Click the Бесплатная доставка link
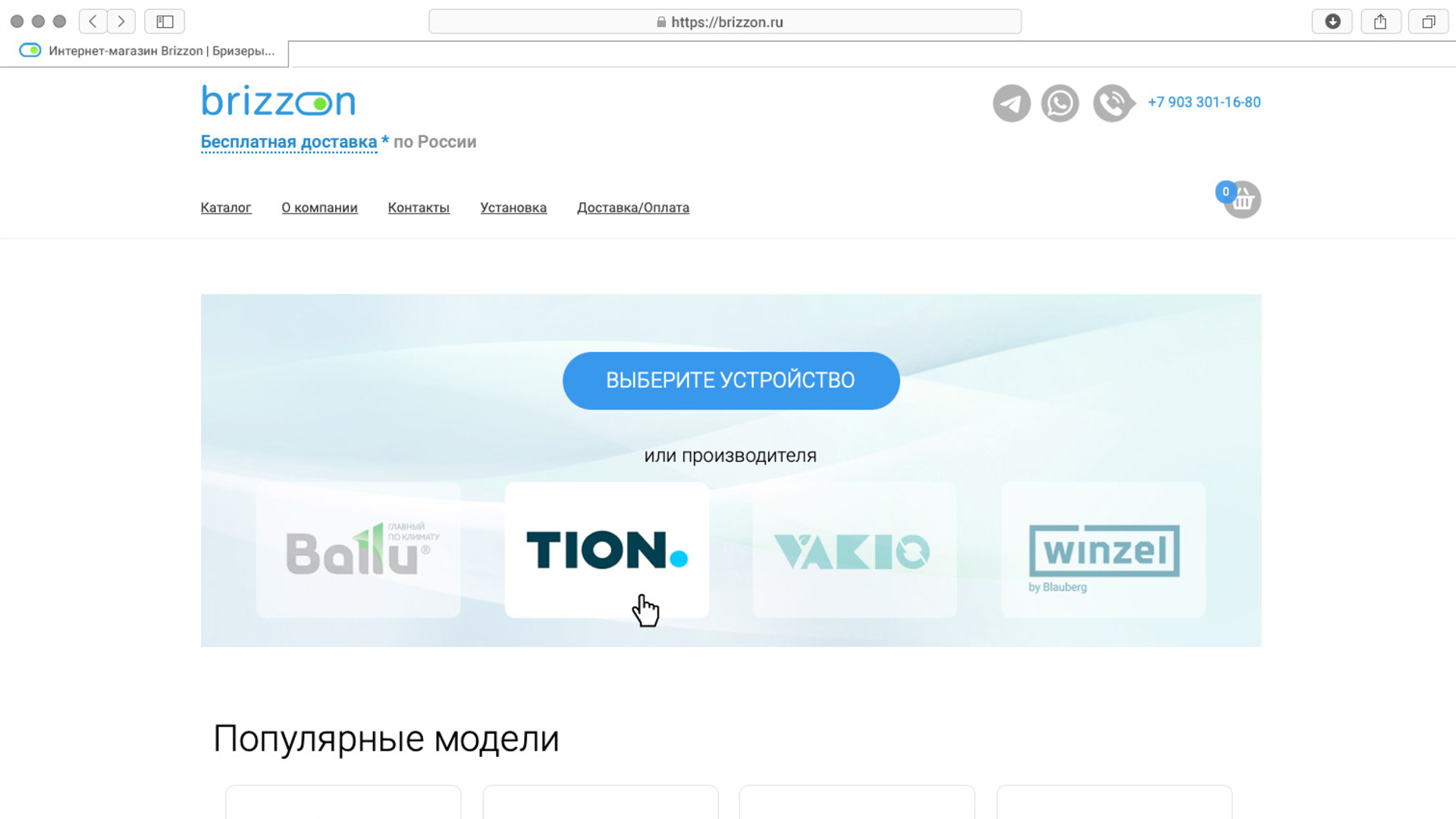This screenshot has height=819, width=1456. [x=289, y=143]
